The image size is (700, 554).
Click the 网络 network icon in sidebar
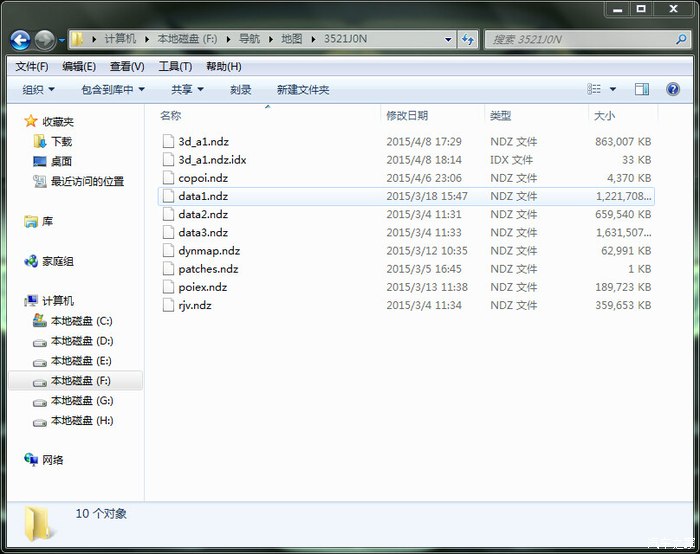coord(31,460)
